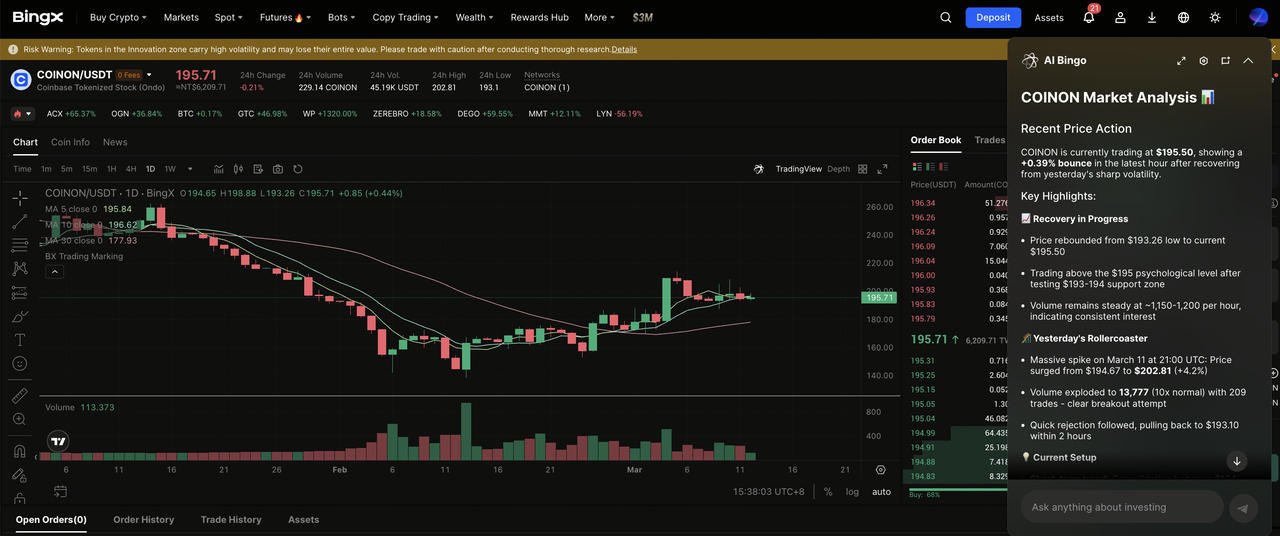Image resolution: width=1280 pixels, height=536 pixels.
Task: Collapse the chart indicator legend
Action: [x=55, y=271]
